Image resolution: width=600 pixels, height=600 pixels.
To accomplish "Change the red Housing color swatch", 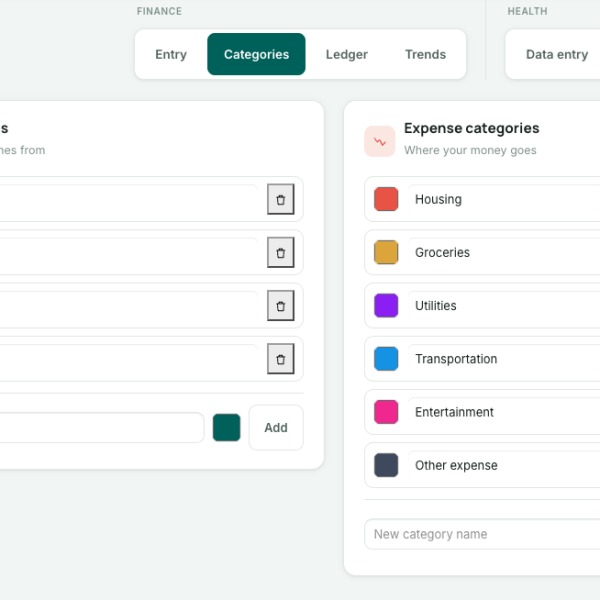I will click(386, 199).
